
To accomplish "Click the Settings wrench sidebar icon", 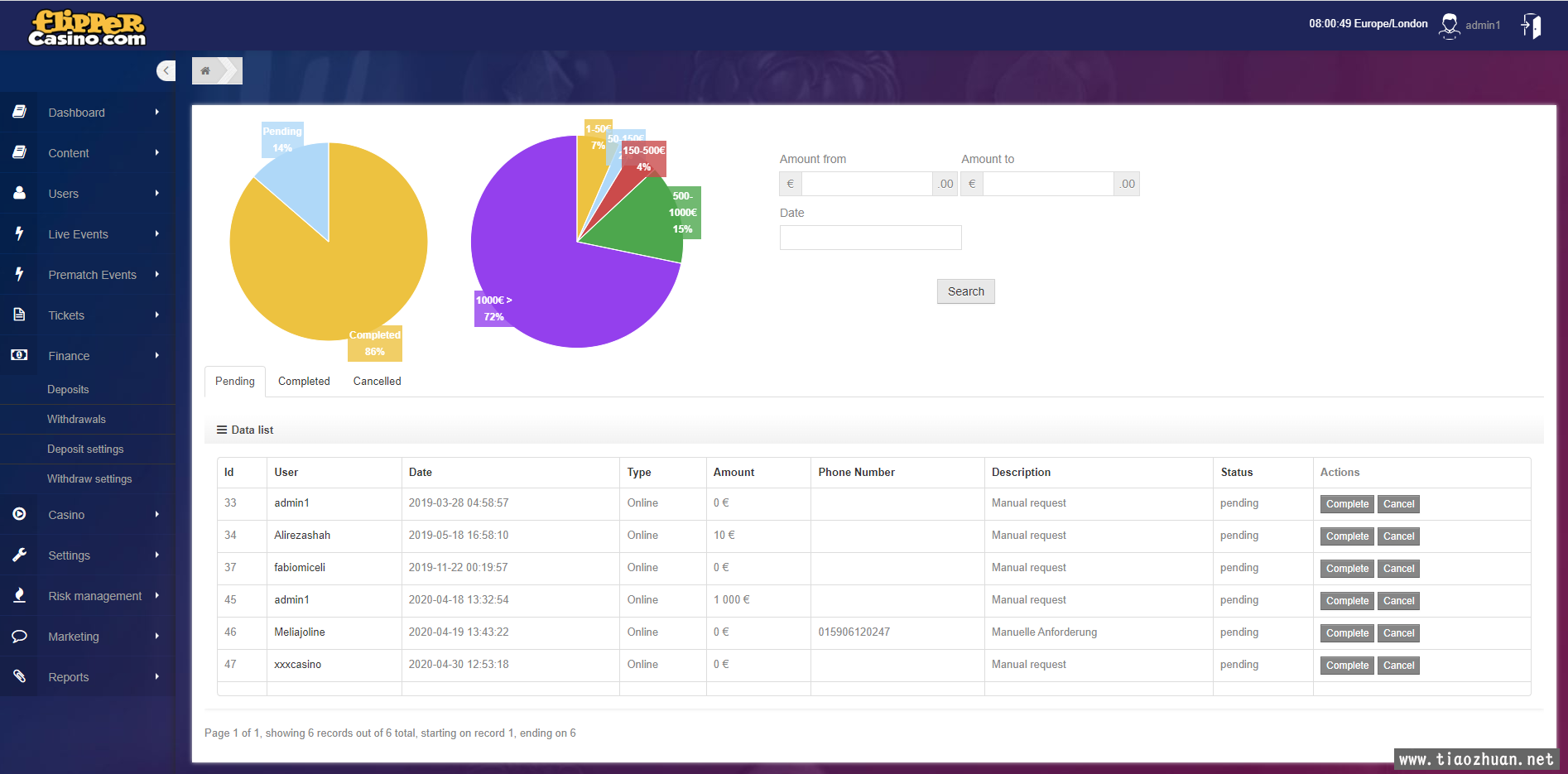I will (x=19, y=555).
